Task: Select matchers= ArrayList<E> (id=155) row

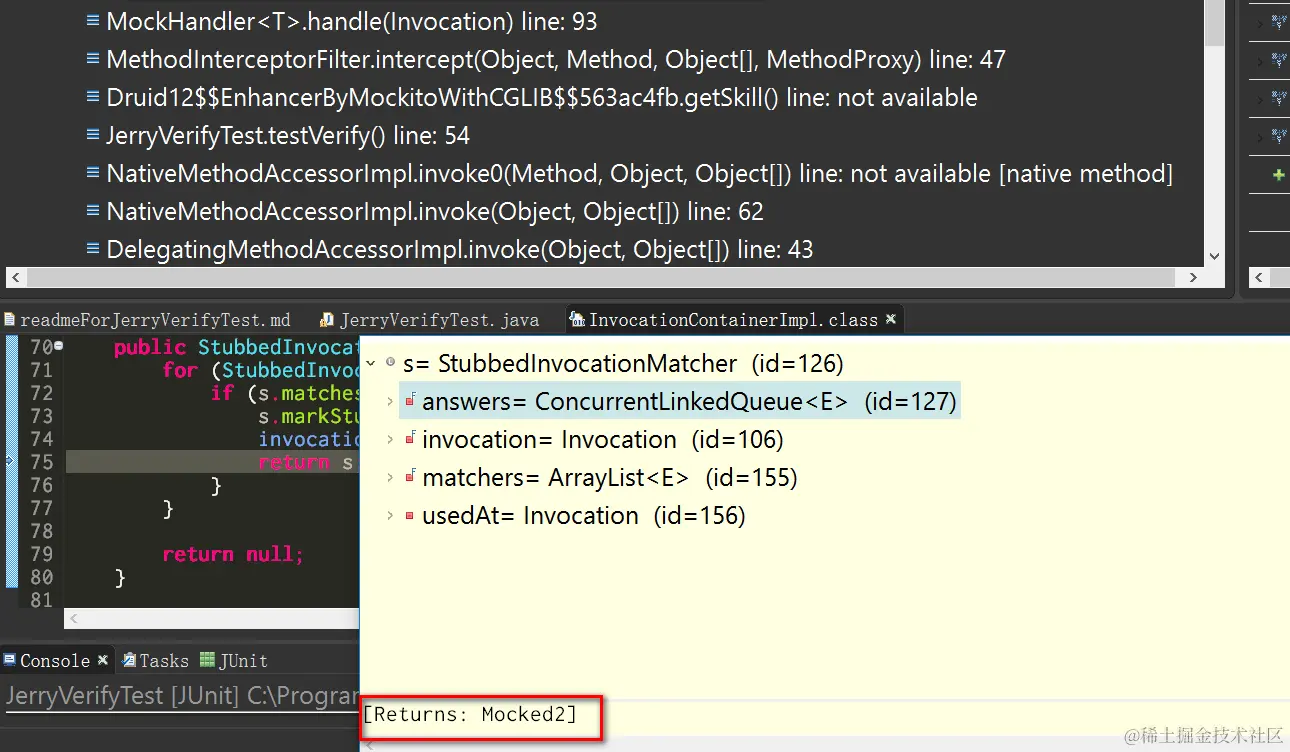Action: tap(610, 478)
